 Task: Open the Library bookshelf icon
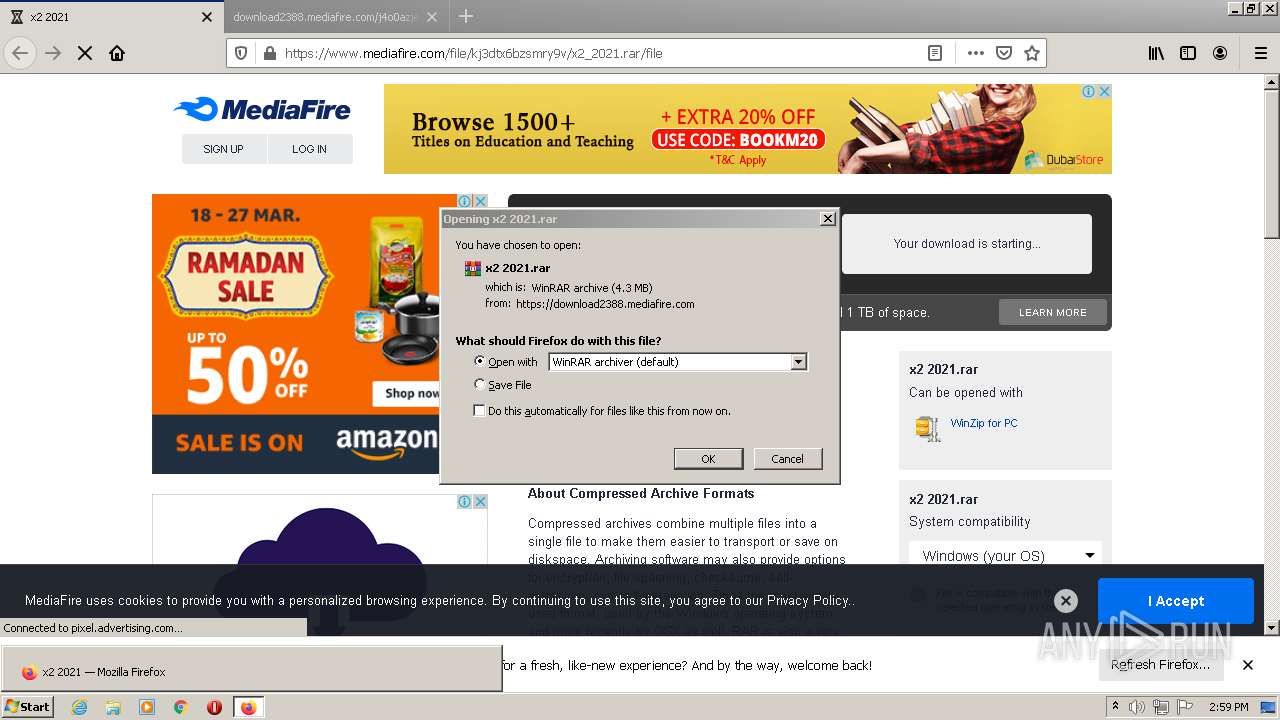pyautogui.click(x=1156, y=53)
